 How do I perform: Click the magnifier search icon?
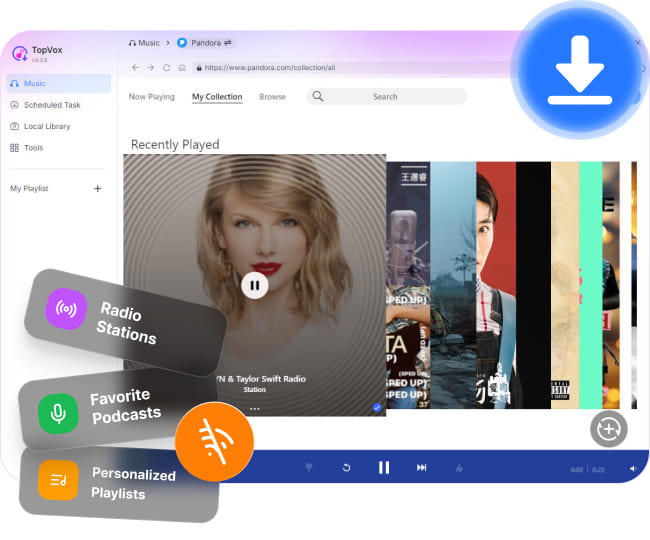(x=318, y=96)
